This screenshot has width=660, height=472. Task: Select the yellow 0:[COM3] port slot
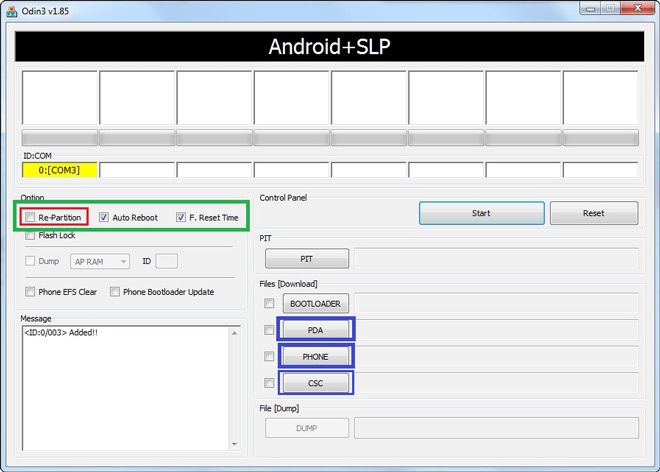(x=59, y=170)
